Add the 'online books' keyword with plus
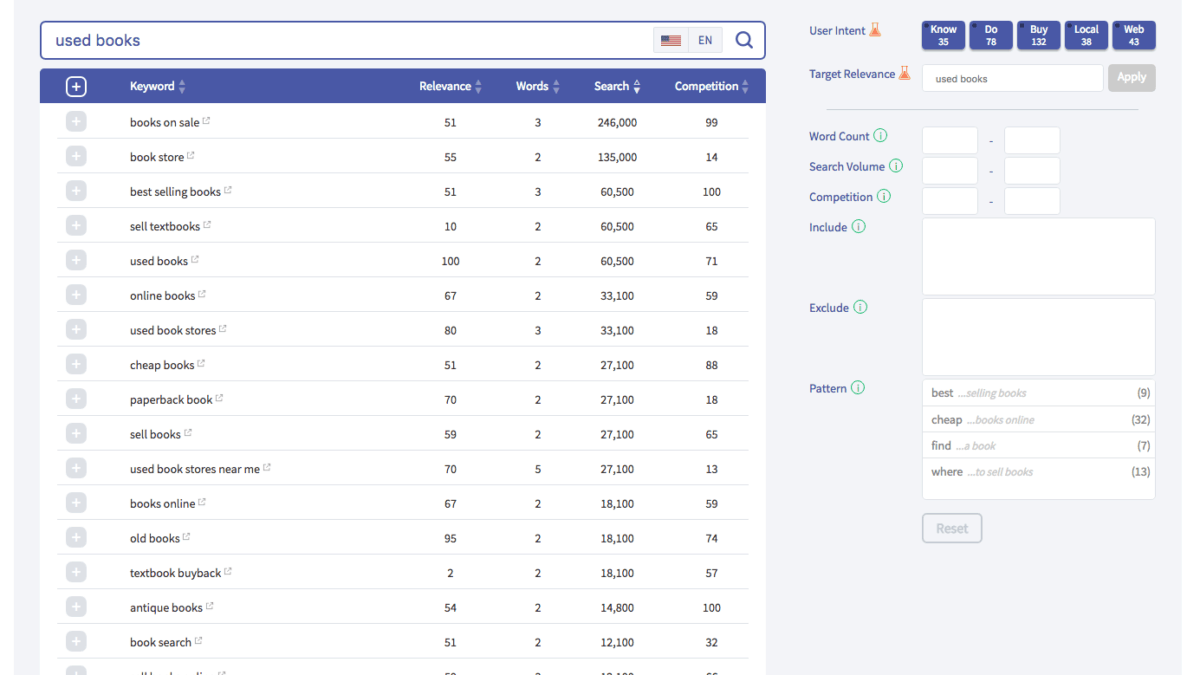This screenshot has height=675, width=1200. pos(76,295)
